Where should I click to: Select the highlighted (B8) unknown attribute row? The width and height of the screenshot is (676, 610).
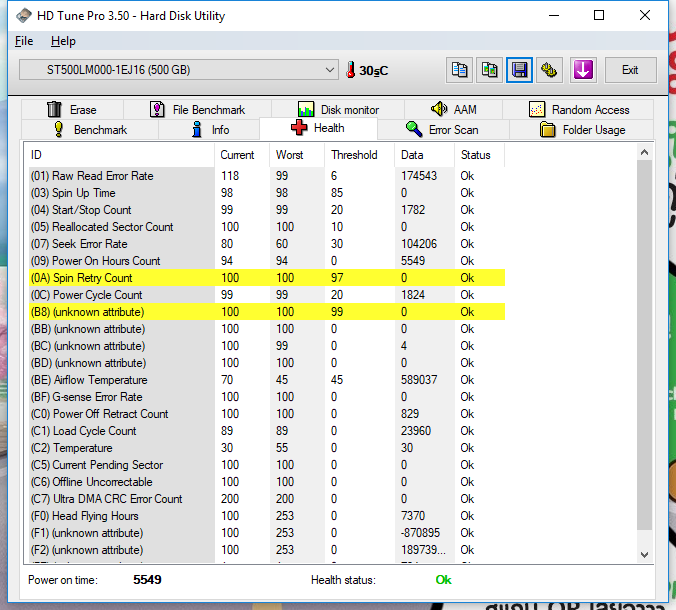[x=267, y=312]
